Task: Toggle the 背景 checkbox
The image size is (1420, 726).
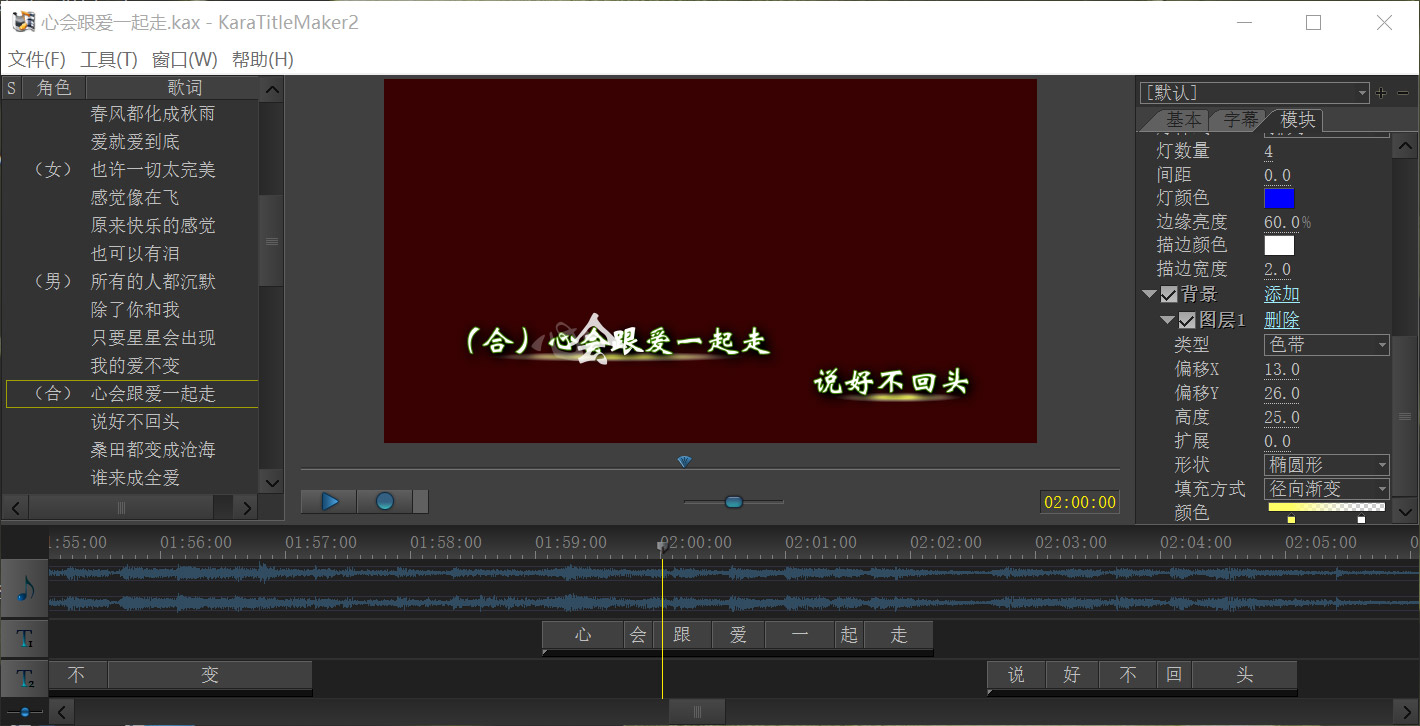Action: [x=1169, y=295]
